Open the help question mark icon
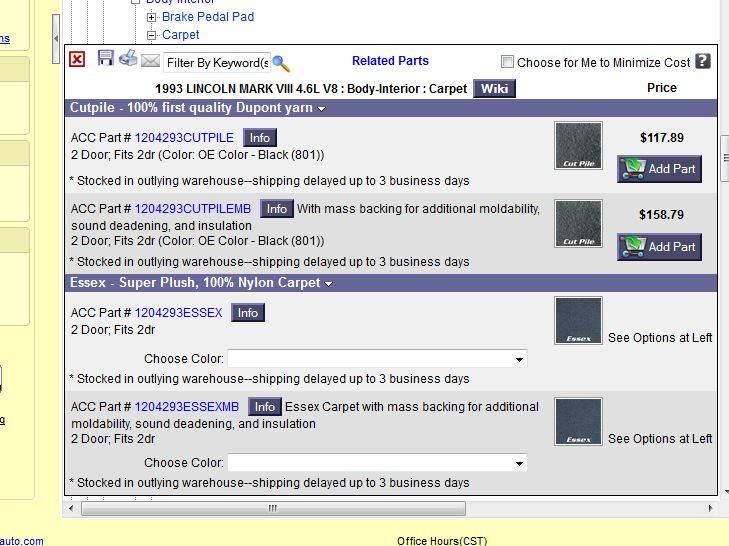This screenshot has width=729, height=546. coord(702,61)
